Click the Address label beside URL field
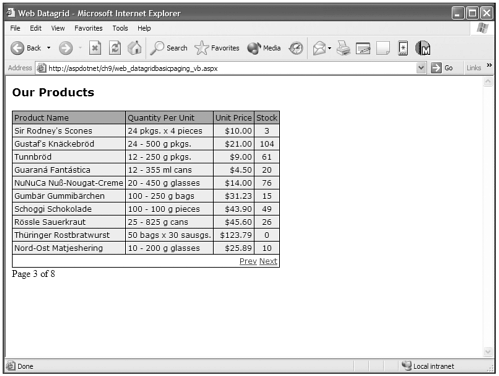The width and height of the screenshot is (499, 376). [20, 68]
